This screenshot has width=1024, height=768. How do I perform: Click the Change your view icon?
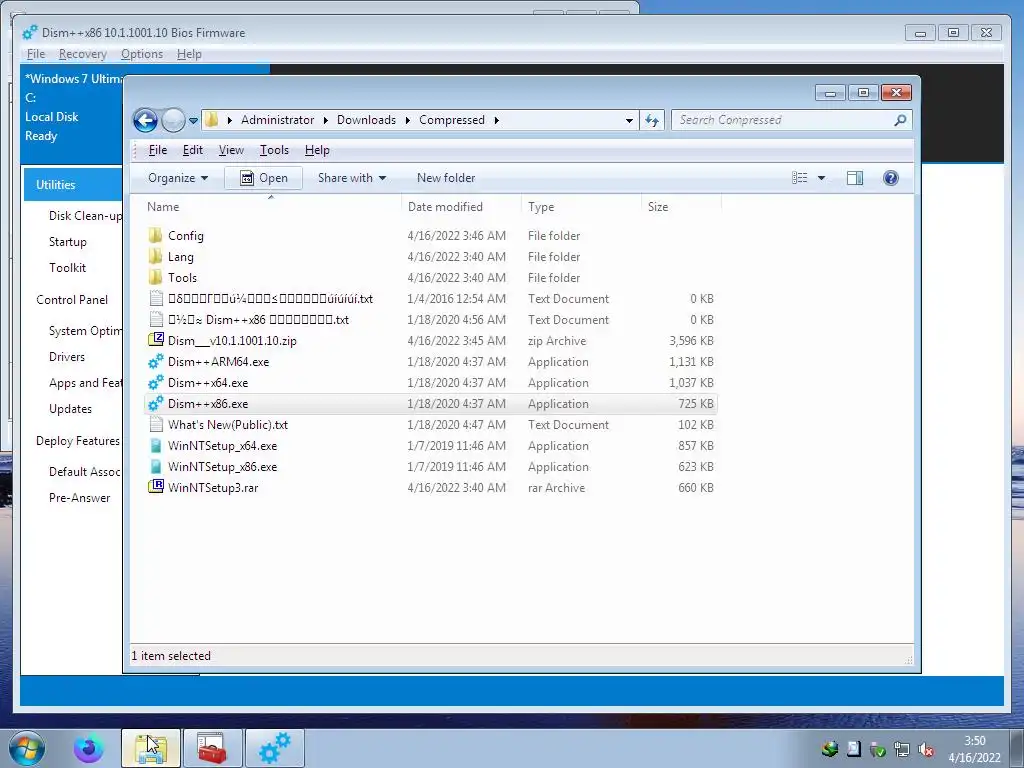click(x=799, y=178)
